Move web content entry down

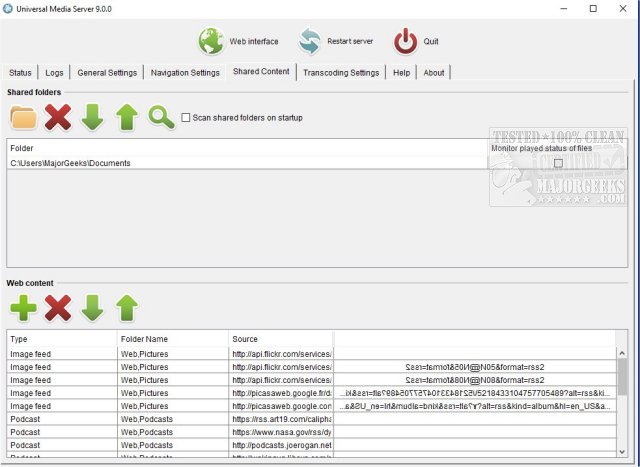pos(92,308)
